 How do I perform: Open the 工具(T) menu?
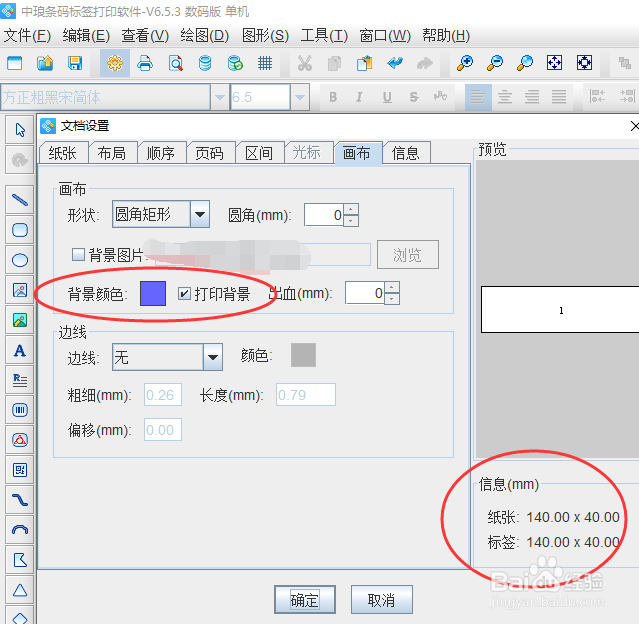(x=324, y=36)
